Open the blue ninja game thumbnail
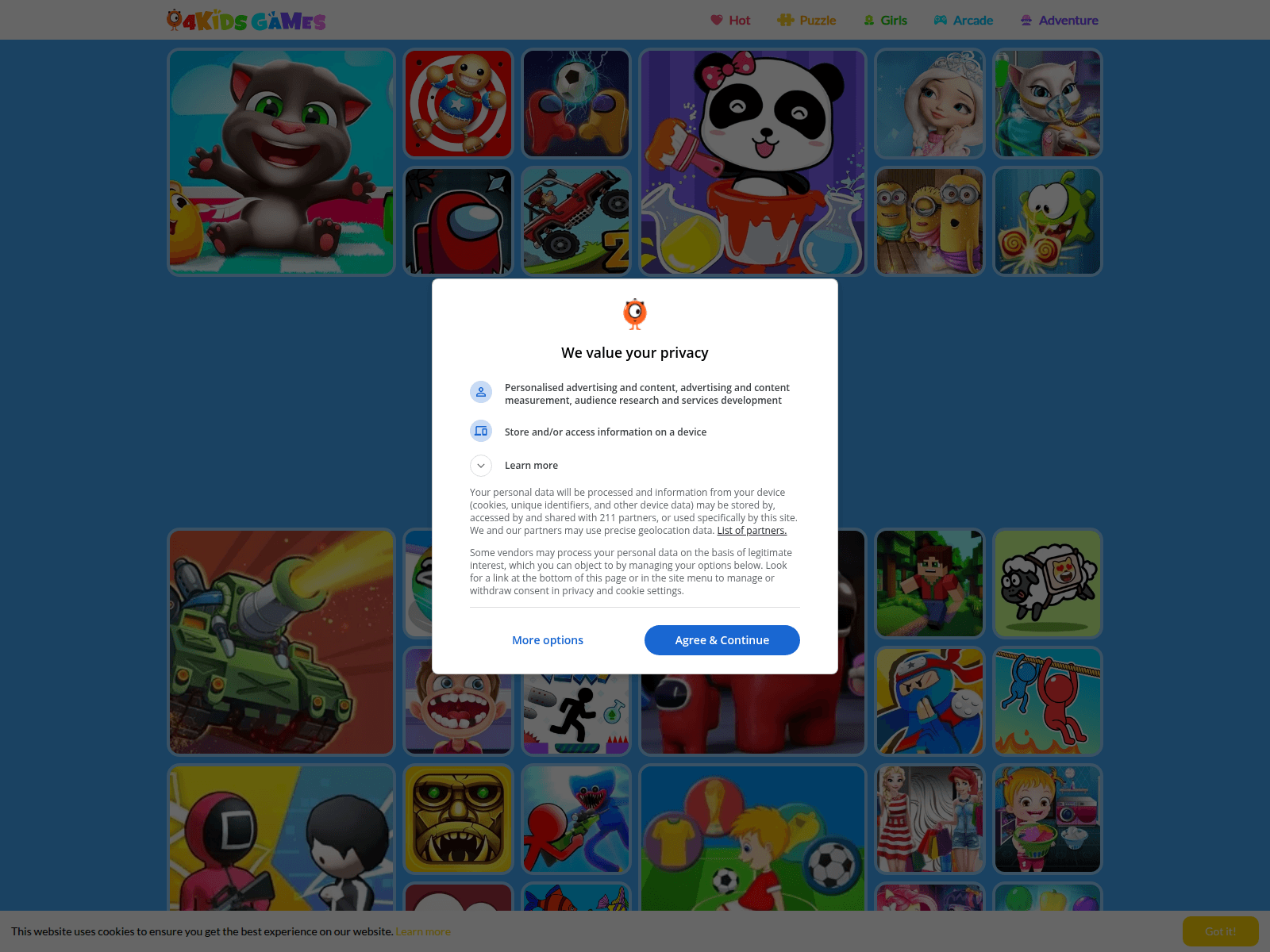Image resolution: width=1270 pixels, height=952 pixels. click(x=929, y=701)
